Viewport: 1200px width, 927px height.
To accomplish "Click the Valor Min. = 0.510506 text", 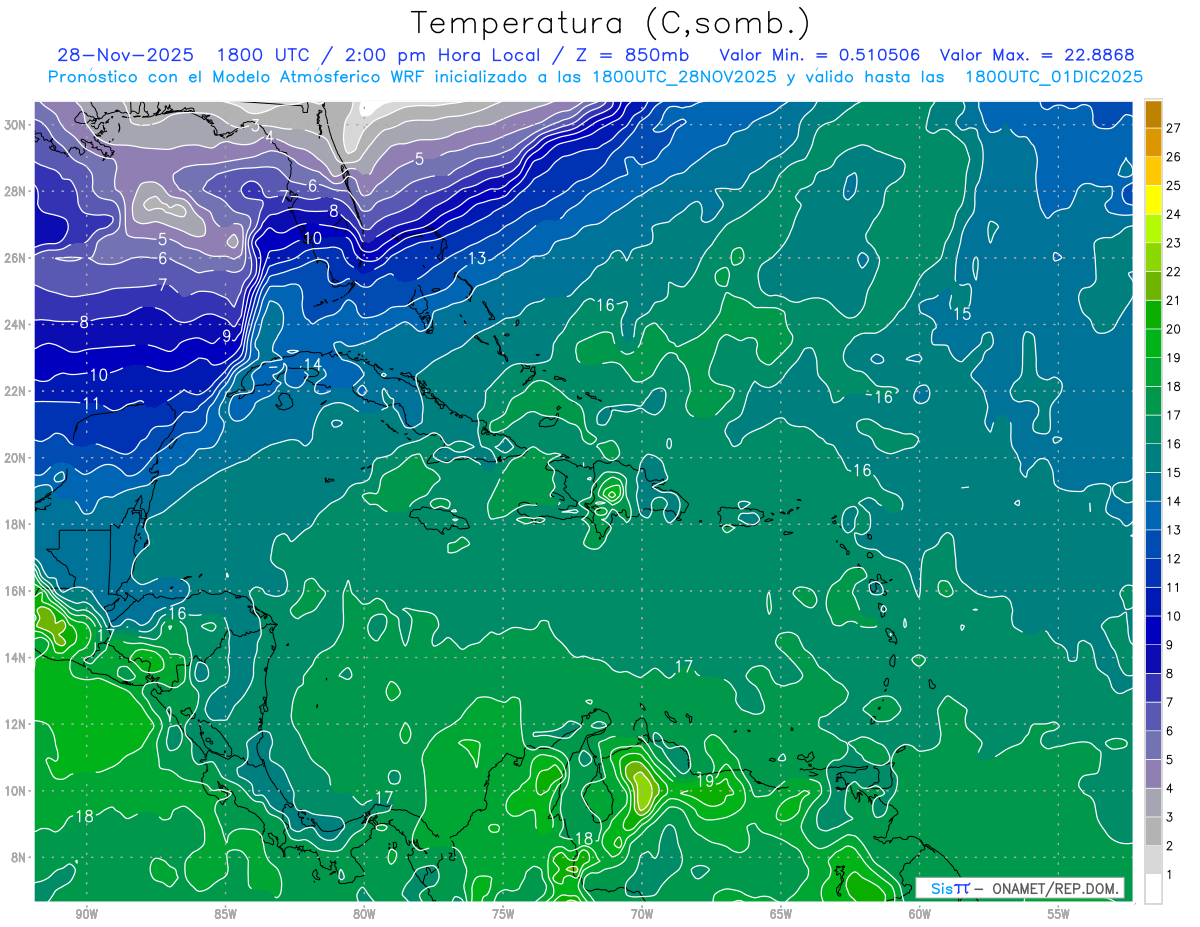I will 820,55.
